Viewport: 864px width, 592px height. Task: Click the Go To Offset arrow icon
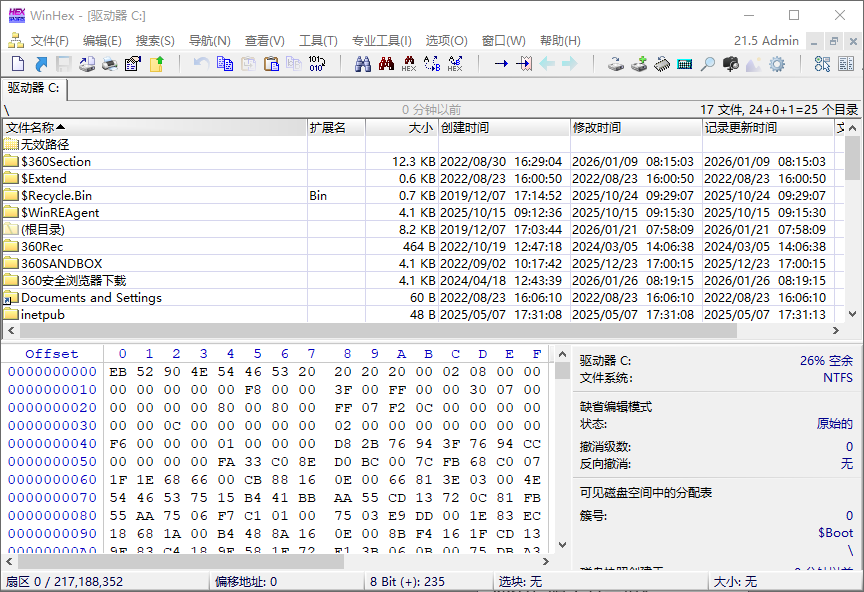[500, 64]
